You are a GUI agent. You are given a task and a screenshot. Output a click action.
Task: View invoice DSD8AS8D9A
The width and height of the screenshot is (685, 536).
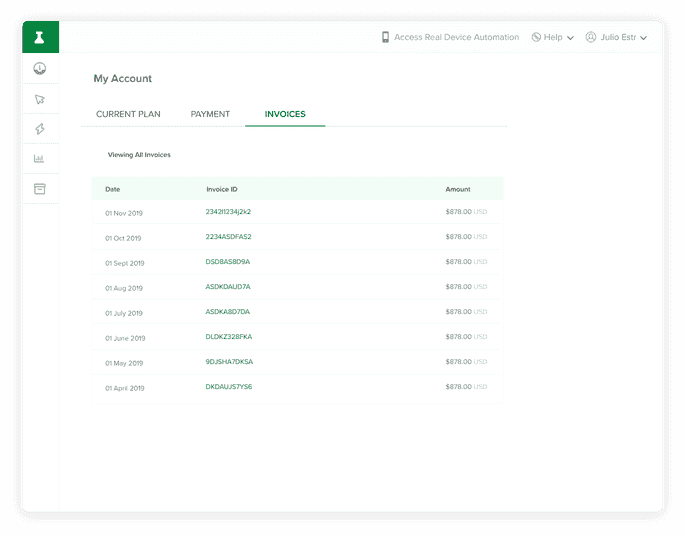pyautogui.click(x=228, y=262)
